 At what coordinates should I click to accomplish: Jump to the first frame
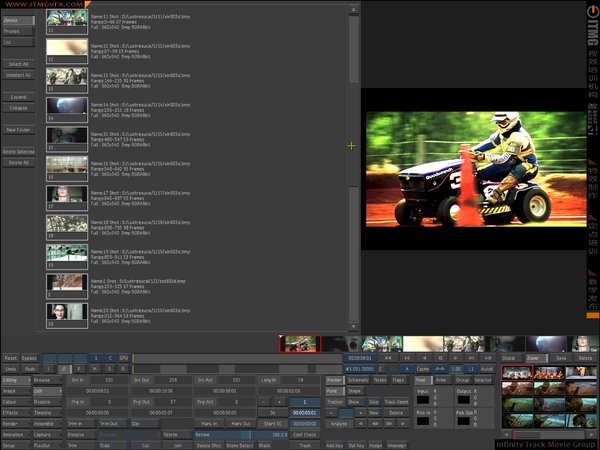389,357
